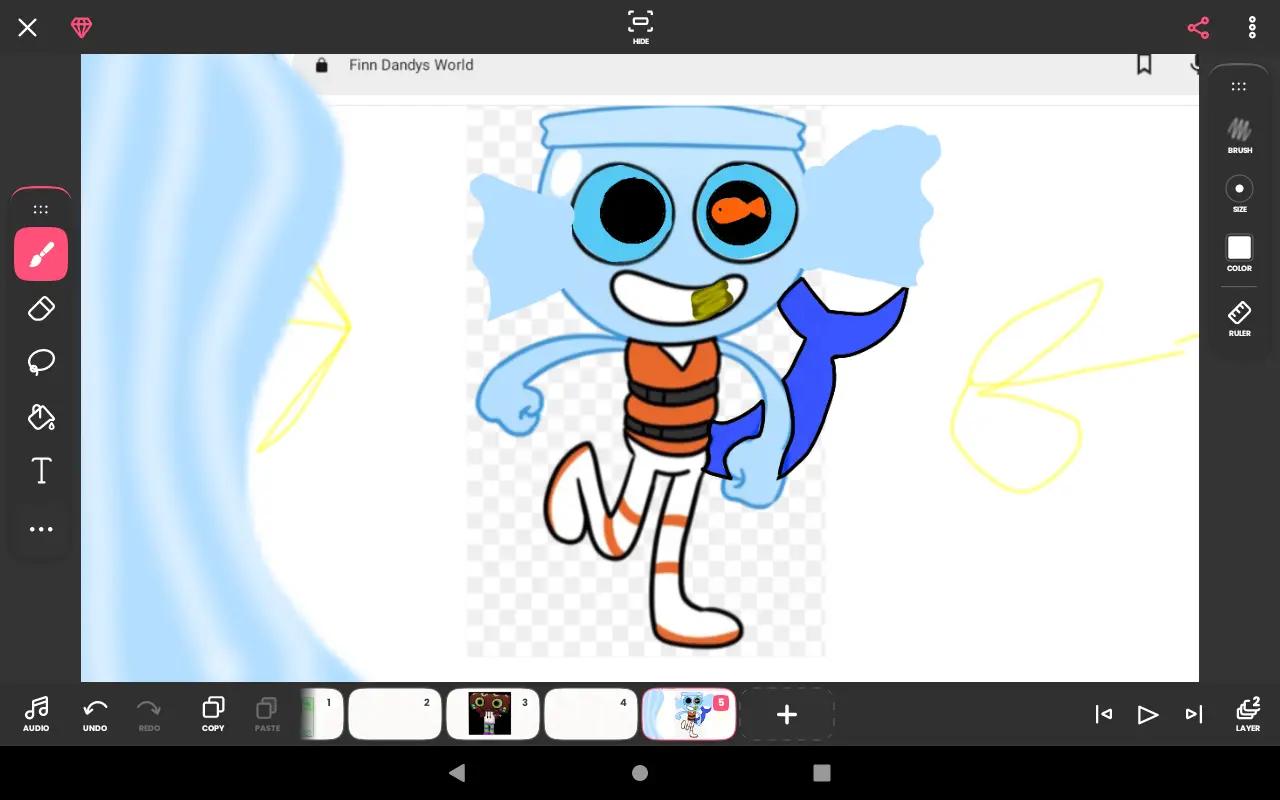Choose the Lasso selection tool
Image resolution: width=1280 pixels, height=800 pixels.
click(41, 362)
